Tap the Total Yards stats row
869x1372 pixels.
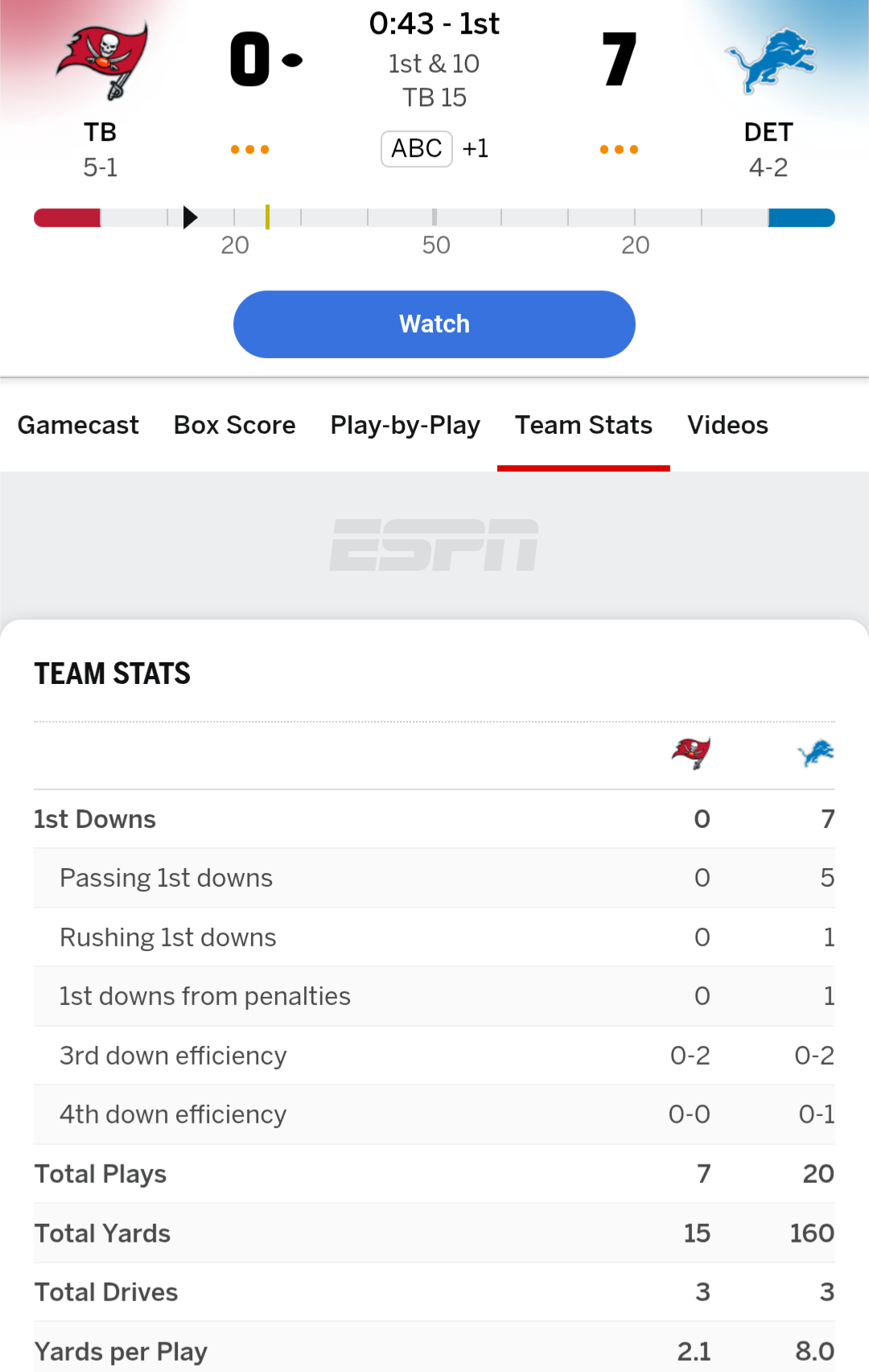click(434, 1233)
